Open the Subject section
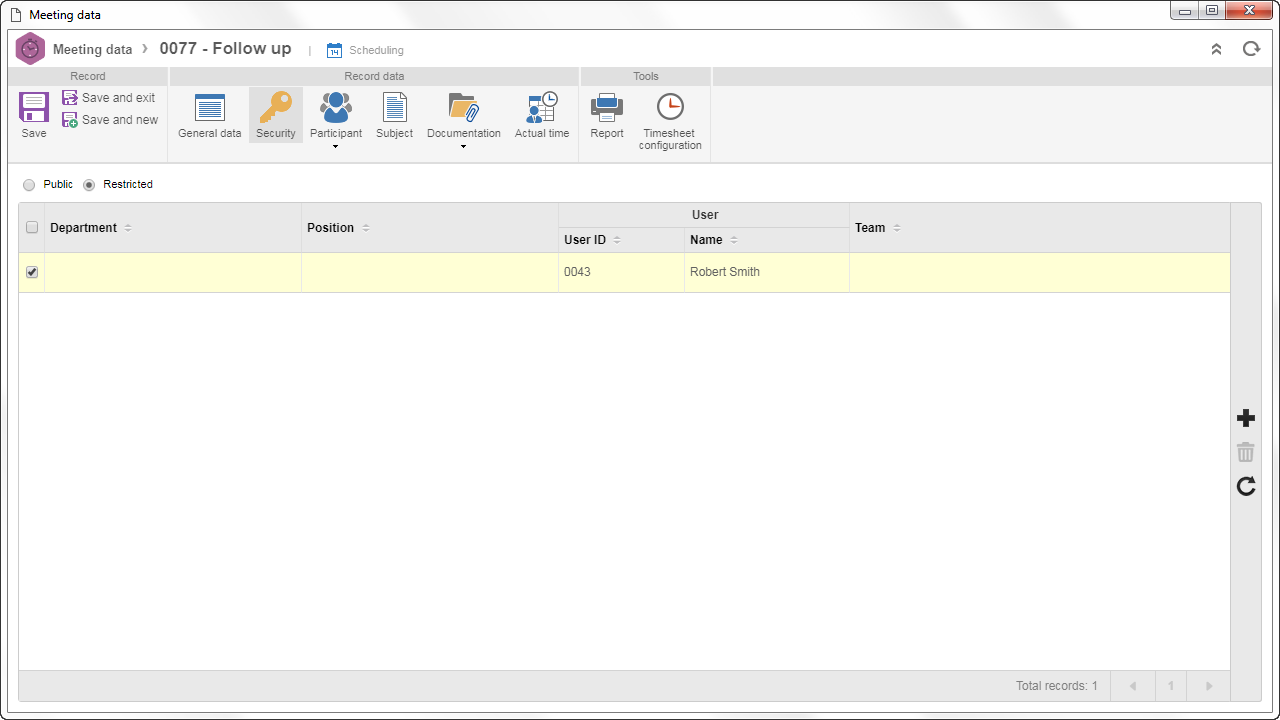This screenshot has height=720, width=1280. coord(395,115)
